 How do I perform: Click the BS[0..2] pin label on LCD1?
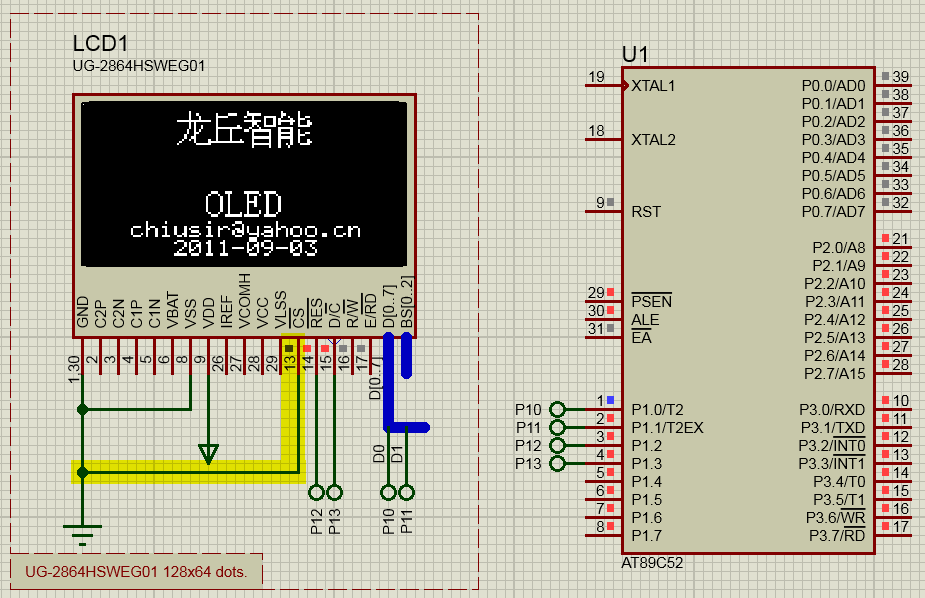[x=407, y=302]
